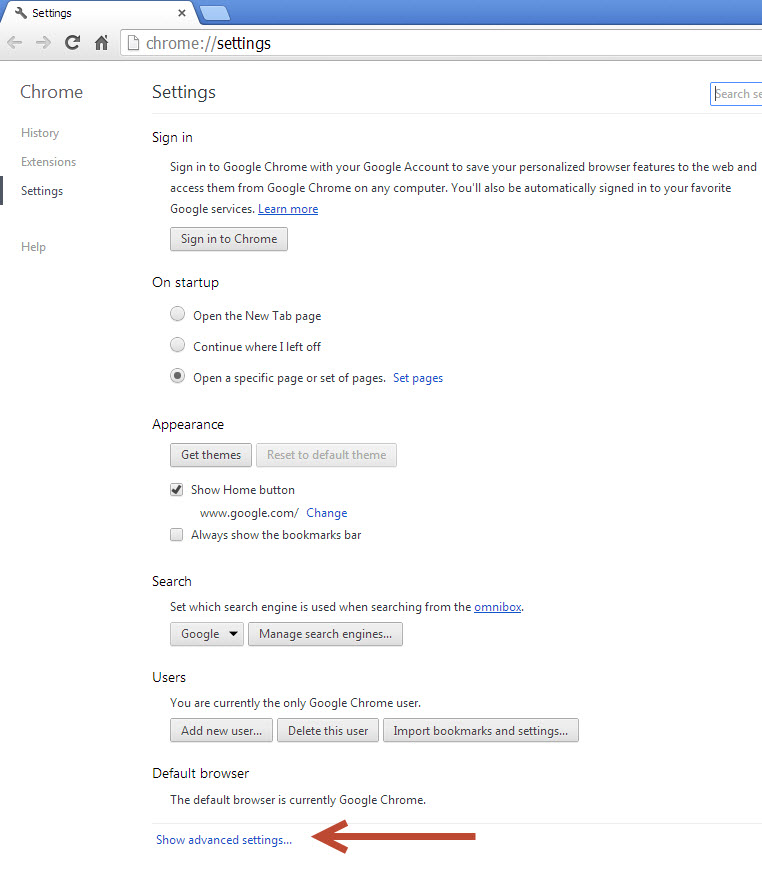The image size is (762, 895).
Task: Open Extensions in the sidebar
Action: pyautogui.click(x=49, y=162)
